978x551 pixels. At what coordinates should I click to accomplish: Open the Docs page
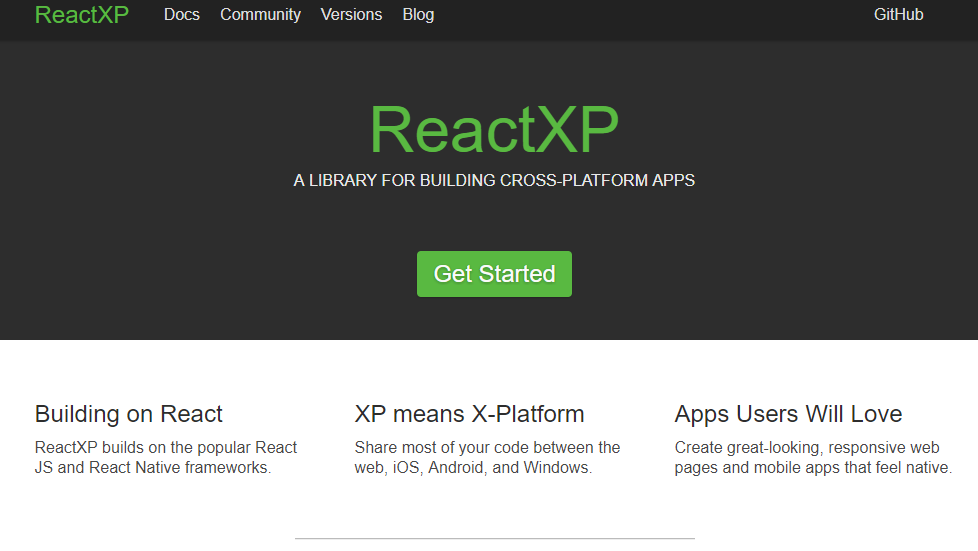point(182,14)
